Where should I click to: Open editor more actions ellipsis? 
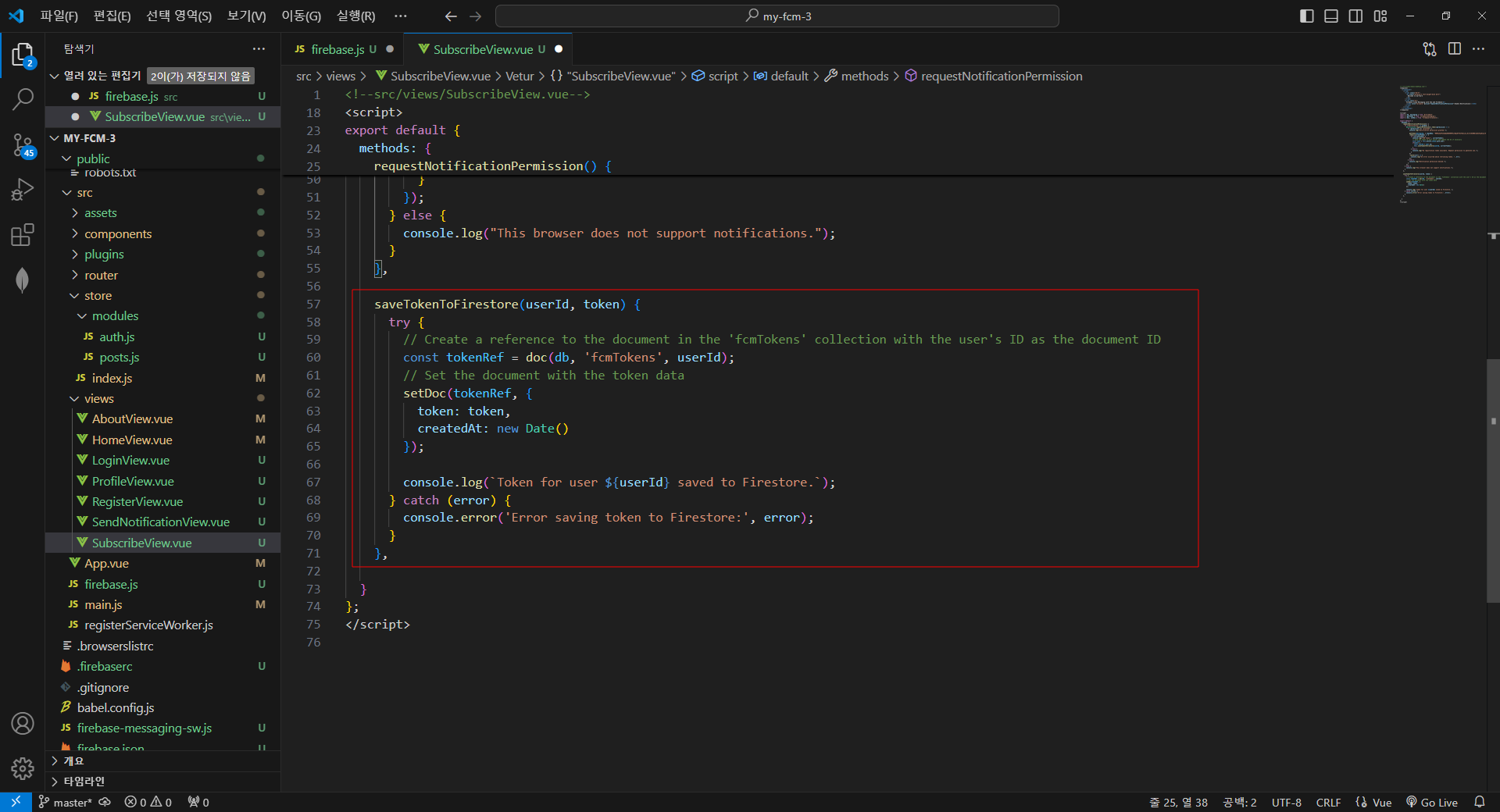click(x=1479, y=49)
